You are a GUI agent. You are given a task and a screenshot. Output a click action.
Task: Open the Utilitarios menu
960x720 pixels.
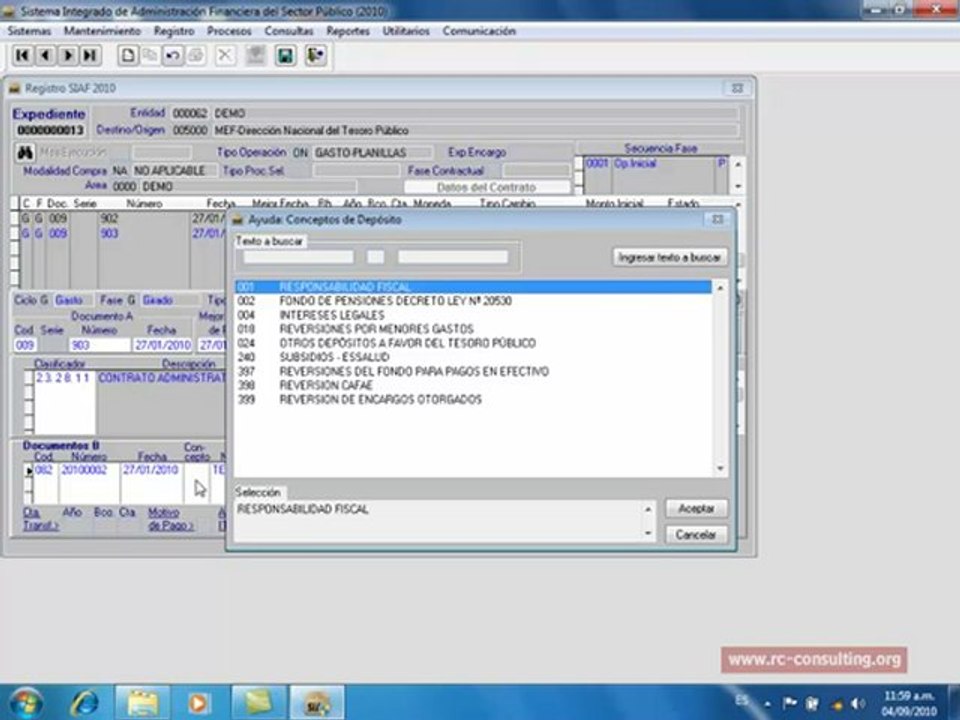coord(406,31)
